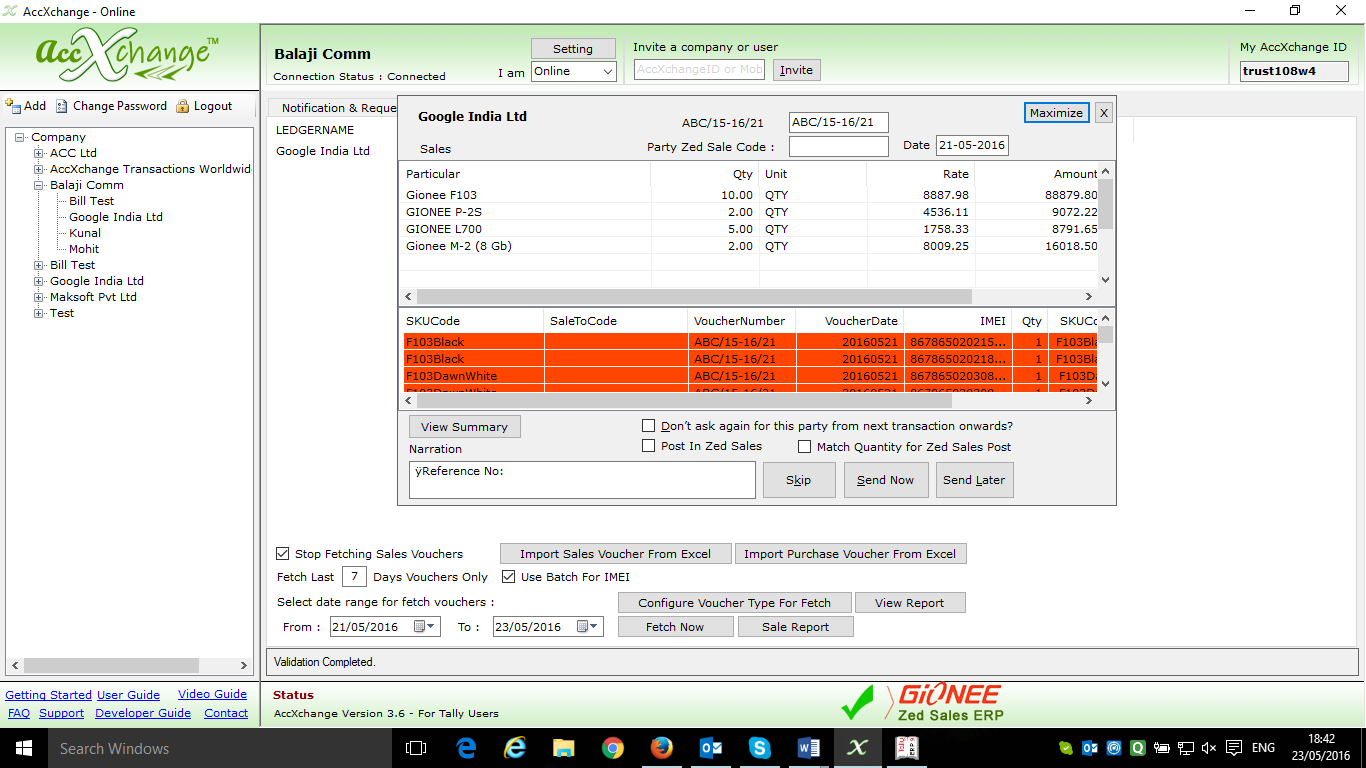
Task: Click the Skip button
Action: [x=799, y=480]
